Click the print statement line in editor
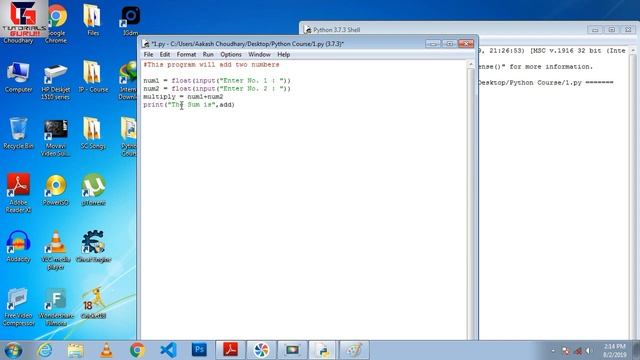This screenshot has height=360, width=640. coord(189,105)
